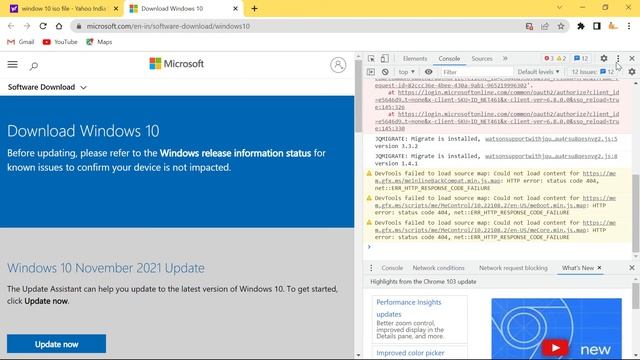Open the tab search dropdown arrow
This screenshot has width=640, height=360.
pos(559,7)
